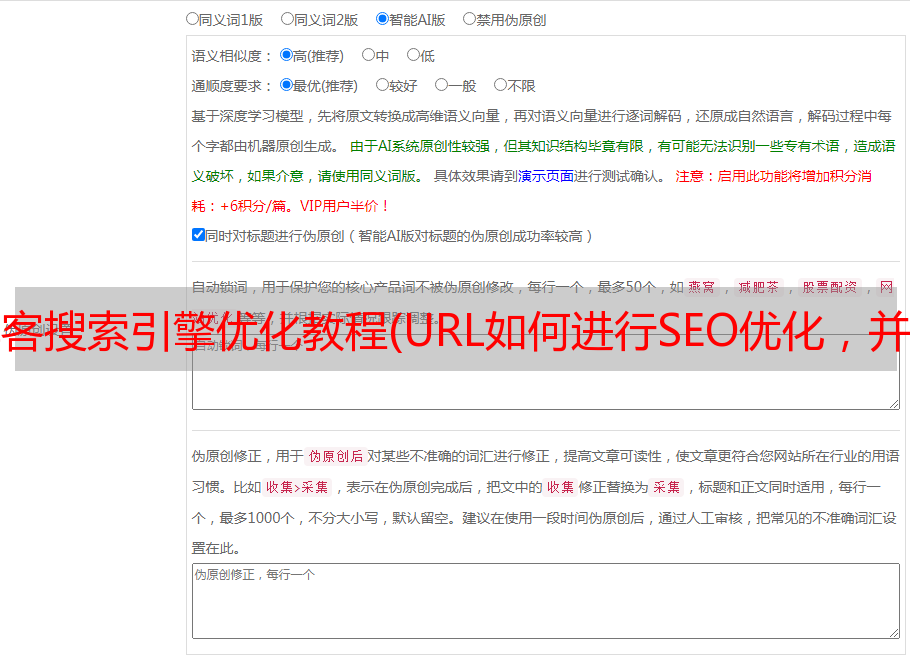Click the green AI limitation notice text

(x=543, y=161)
